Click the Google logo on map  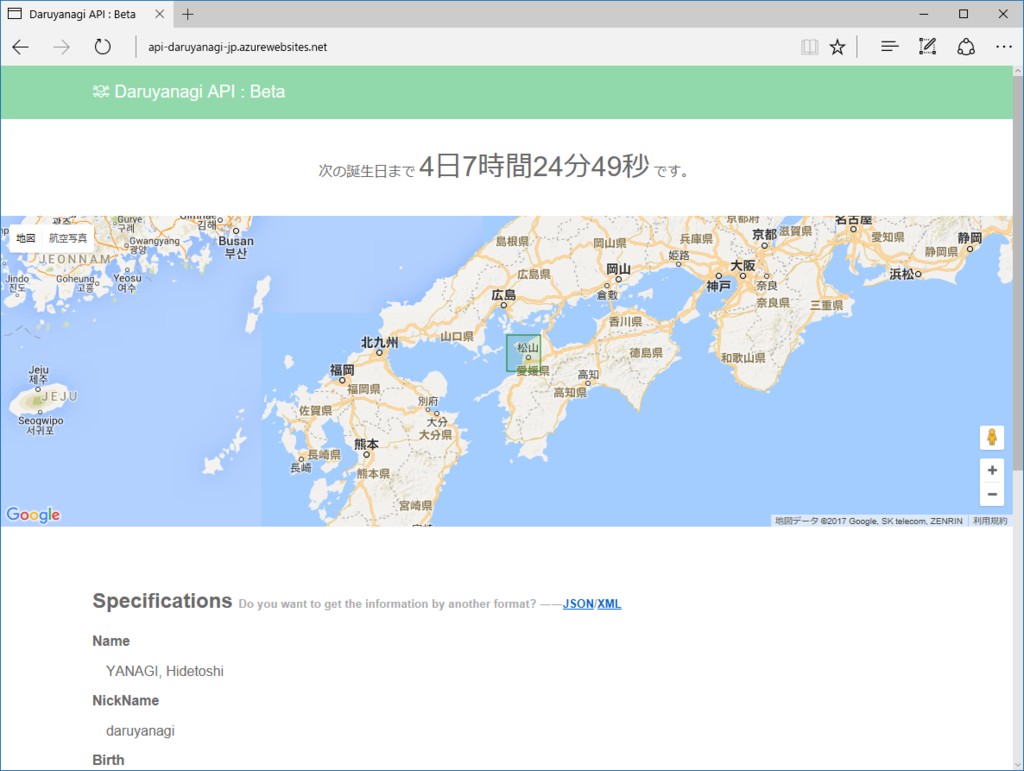(33, 515)
